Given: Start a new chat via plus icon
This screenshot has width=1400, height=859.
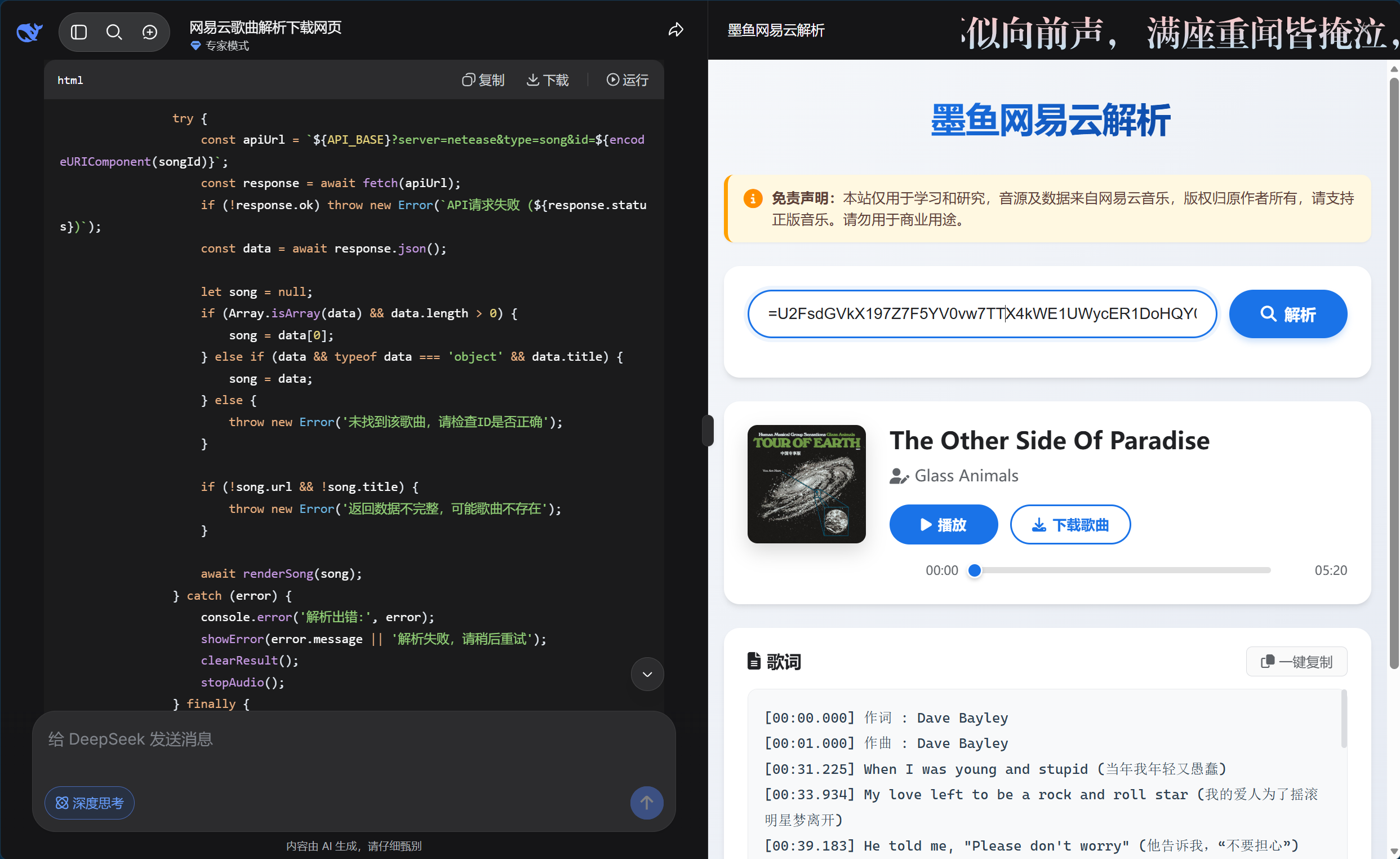Looking at the screenshot, I should tap(149, 32).
